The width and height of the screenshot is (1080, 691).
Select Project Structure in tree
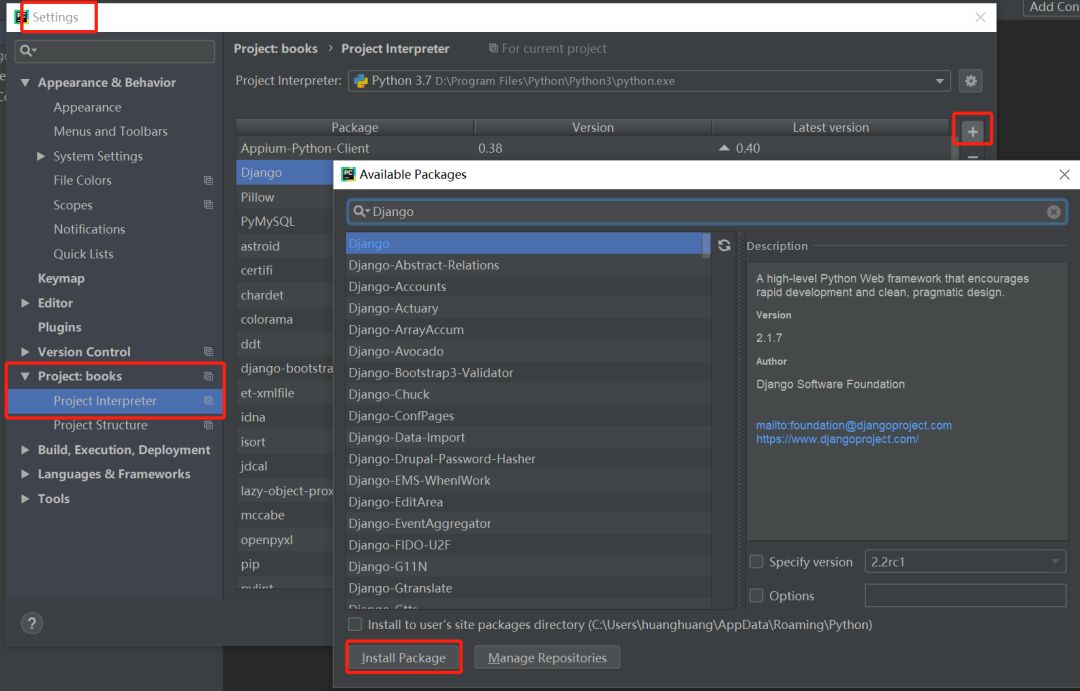(101, 425)
